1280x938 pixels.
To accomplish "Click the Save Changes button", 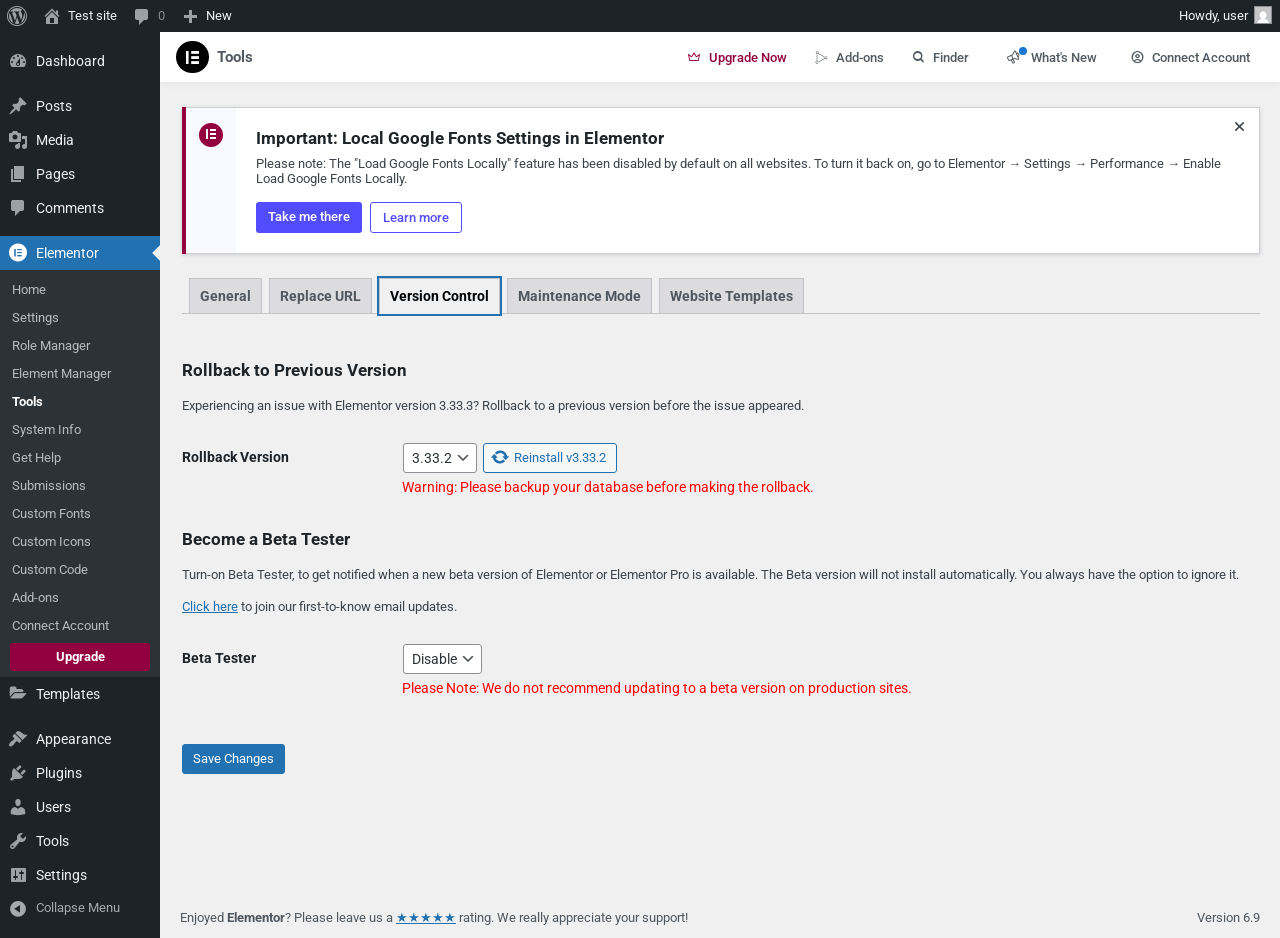I will point(233,759).
